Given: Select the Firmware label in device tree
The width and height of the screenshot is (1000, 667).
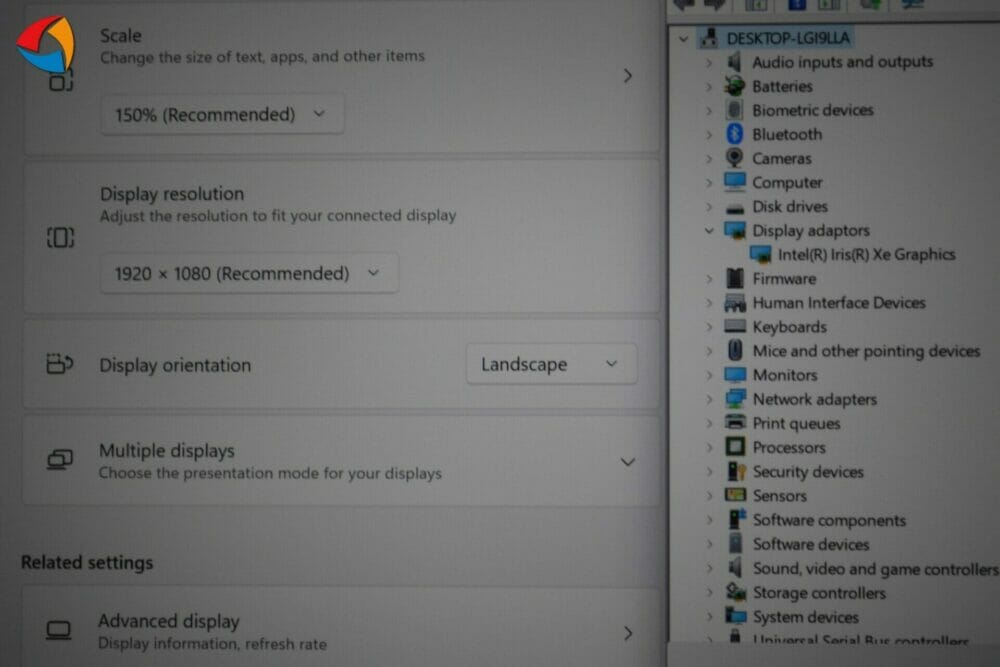Looking at the screenshot, I should coord(784,279).
